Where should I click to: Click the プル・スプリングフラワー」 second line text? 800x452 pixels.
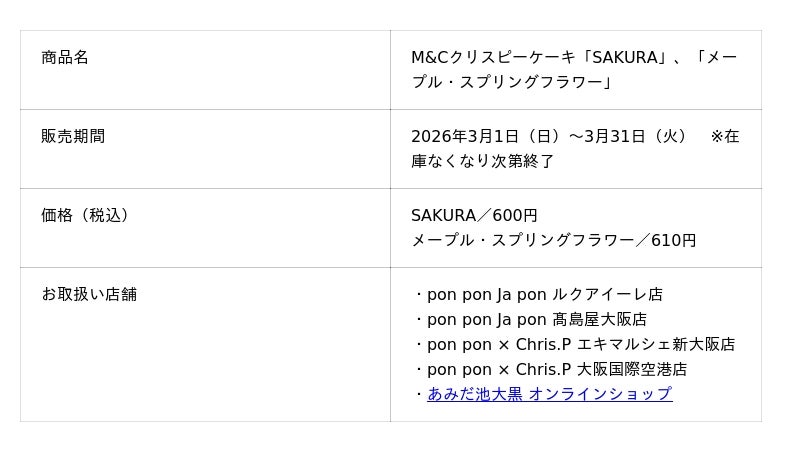click(x=512, y=82)
